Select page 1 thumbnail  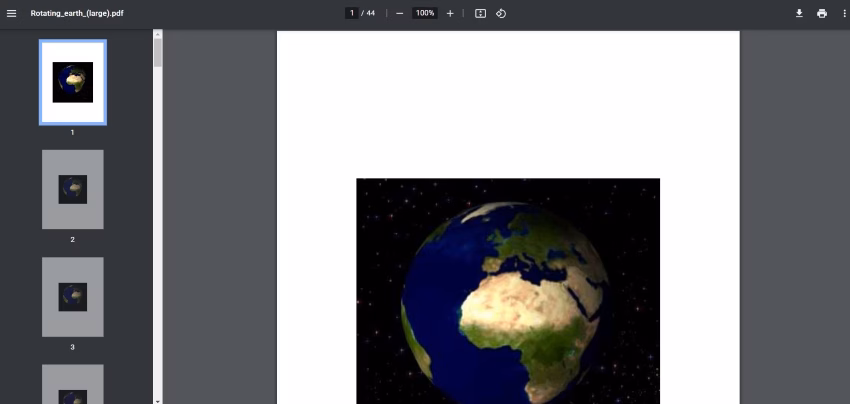pyautogui.click(x=73, y=82)
